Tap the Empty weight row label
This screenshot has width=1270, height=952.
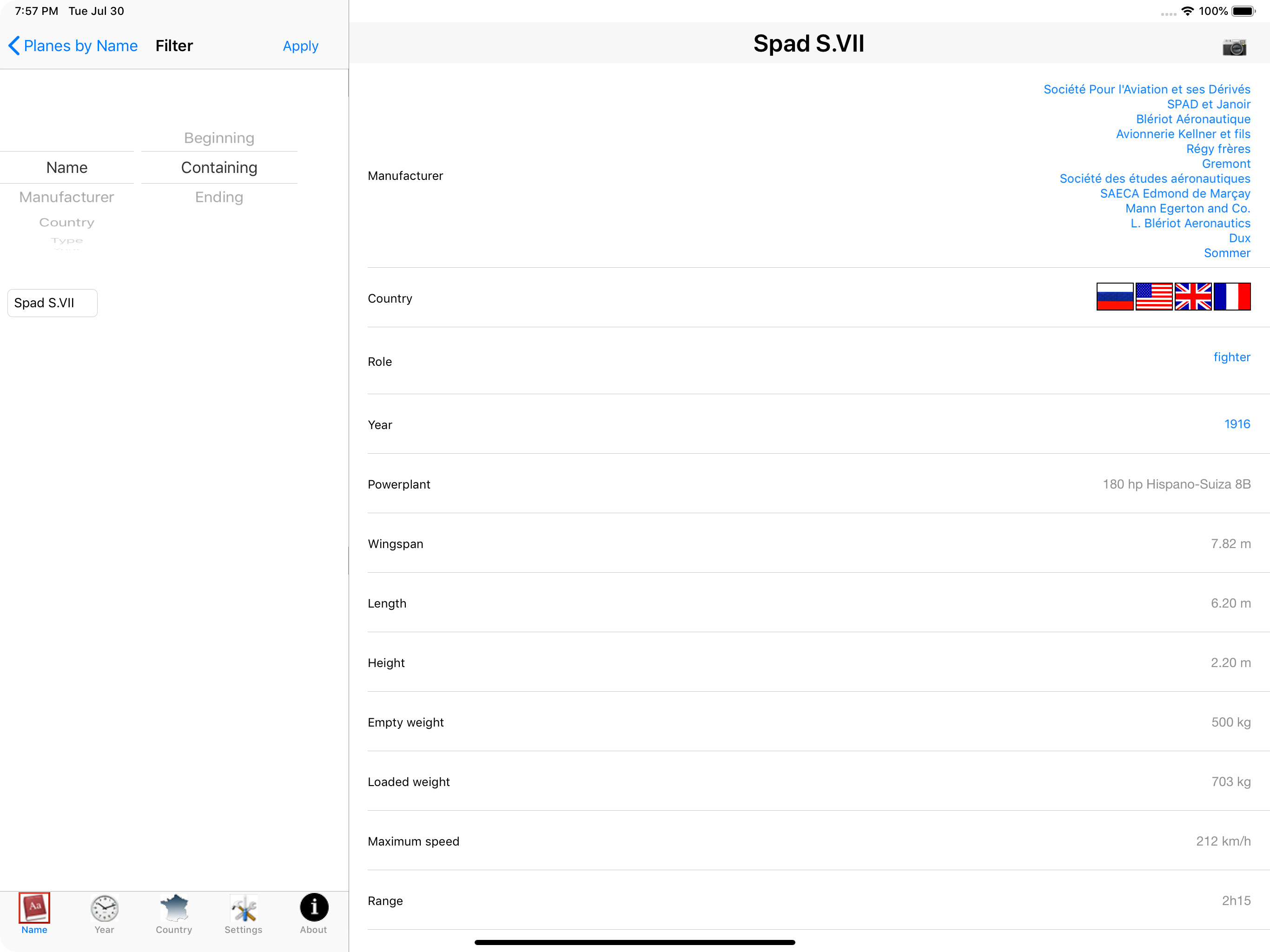point(406,722)
